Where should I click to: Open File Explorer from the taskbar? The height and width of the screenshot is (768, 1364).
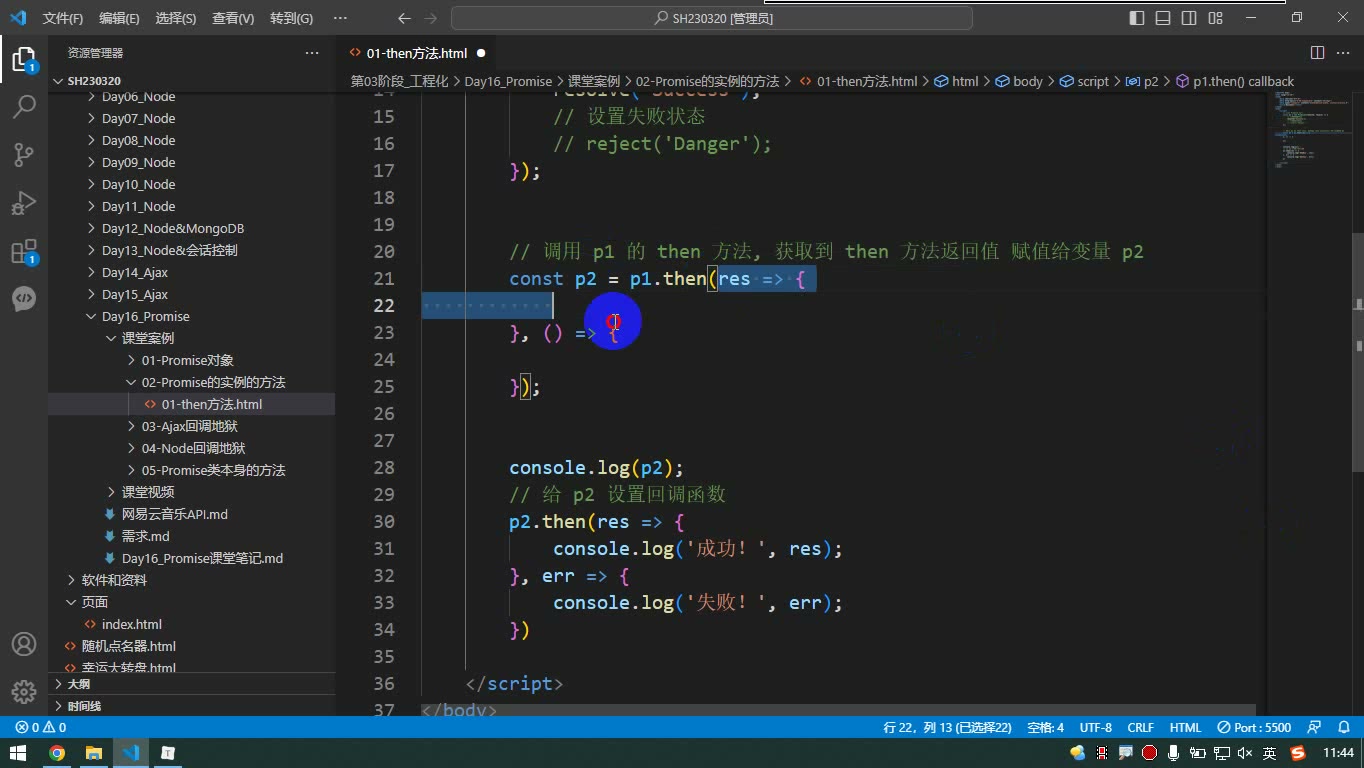point(94,753)
